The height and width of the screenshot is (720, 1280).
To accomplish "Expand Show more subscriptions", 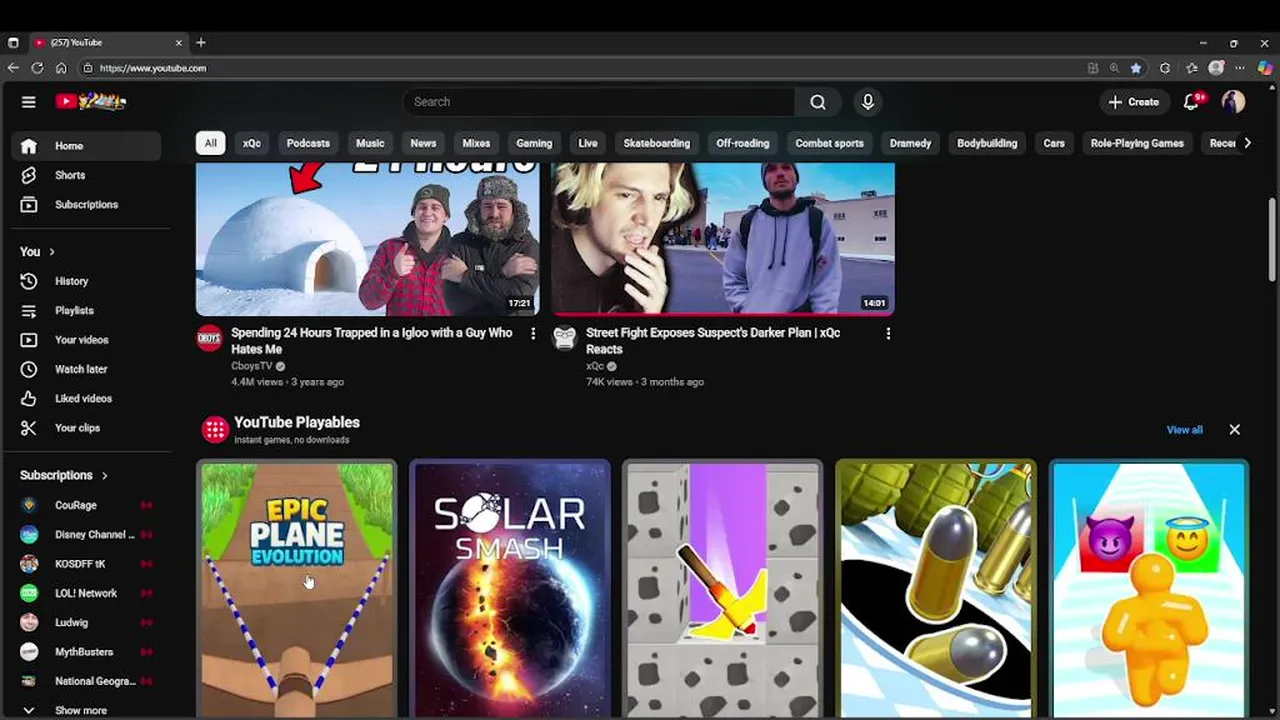I will pyautogui.click(x=86, y=710).
